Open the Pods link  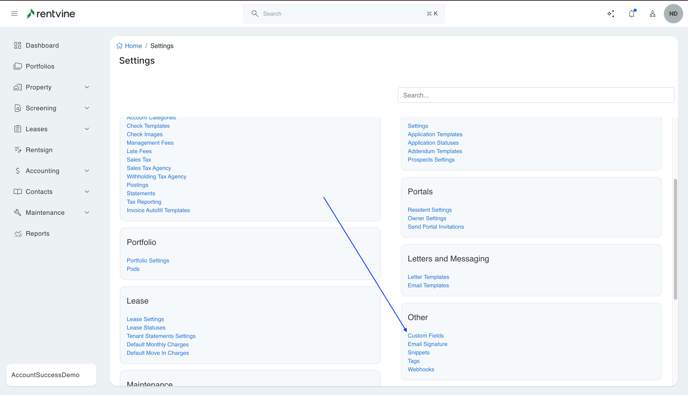coord(133,269)
